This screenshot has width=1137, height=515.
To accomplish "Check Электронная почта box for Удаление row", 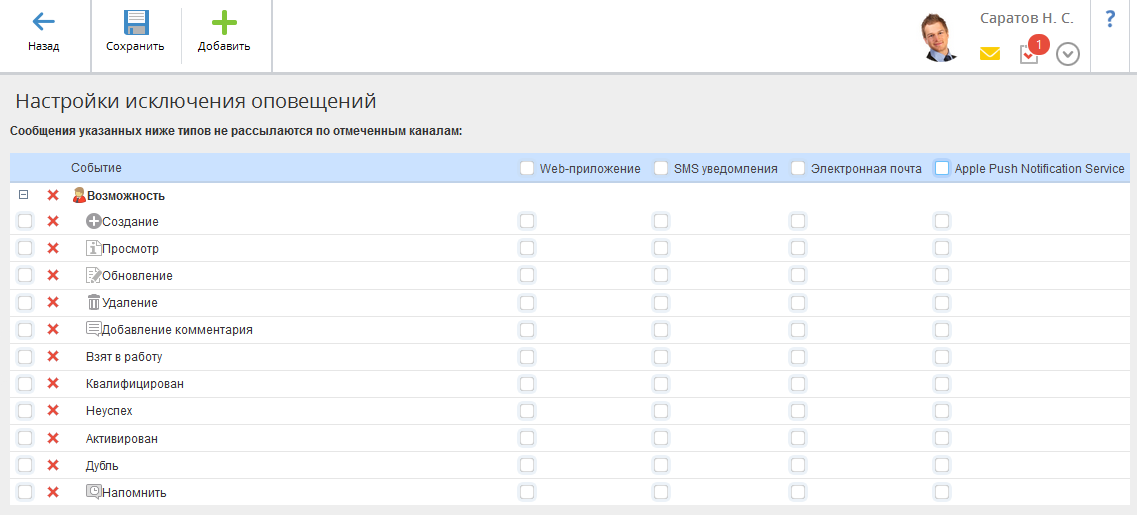I will pos(798,302).
